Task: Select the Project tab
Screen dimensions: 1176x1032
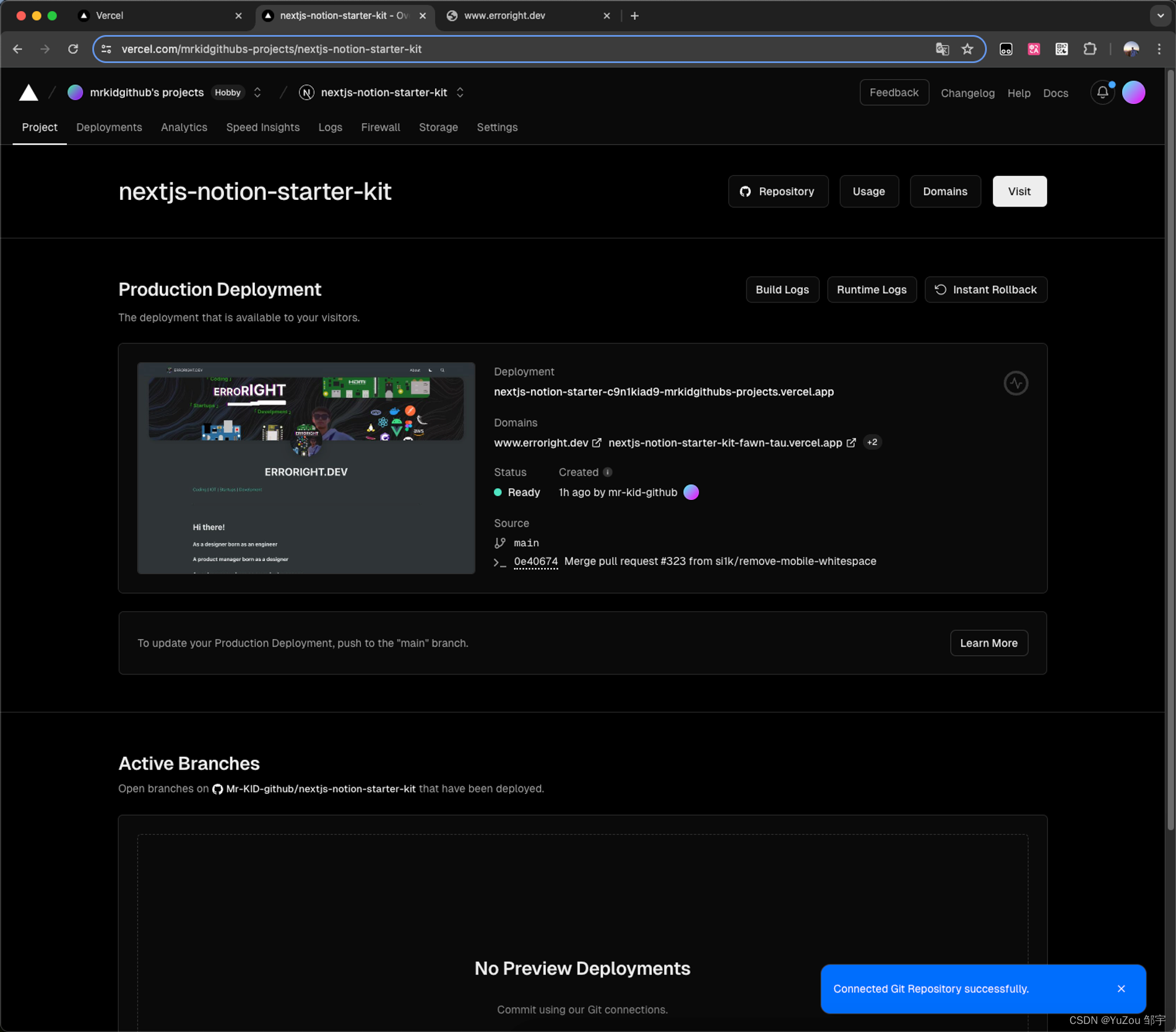Action: coord(40,127)
